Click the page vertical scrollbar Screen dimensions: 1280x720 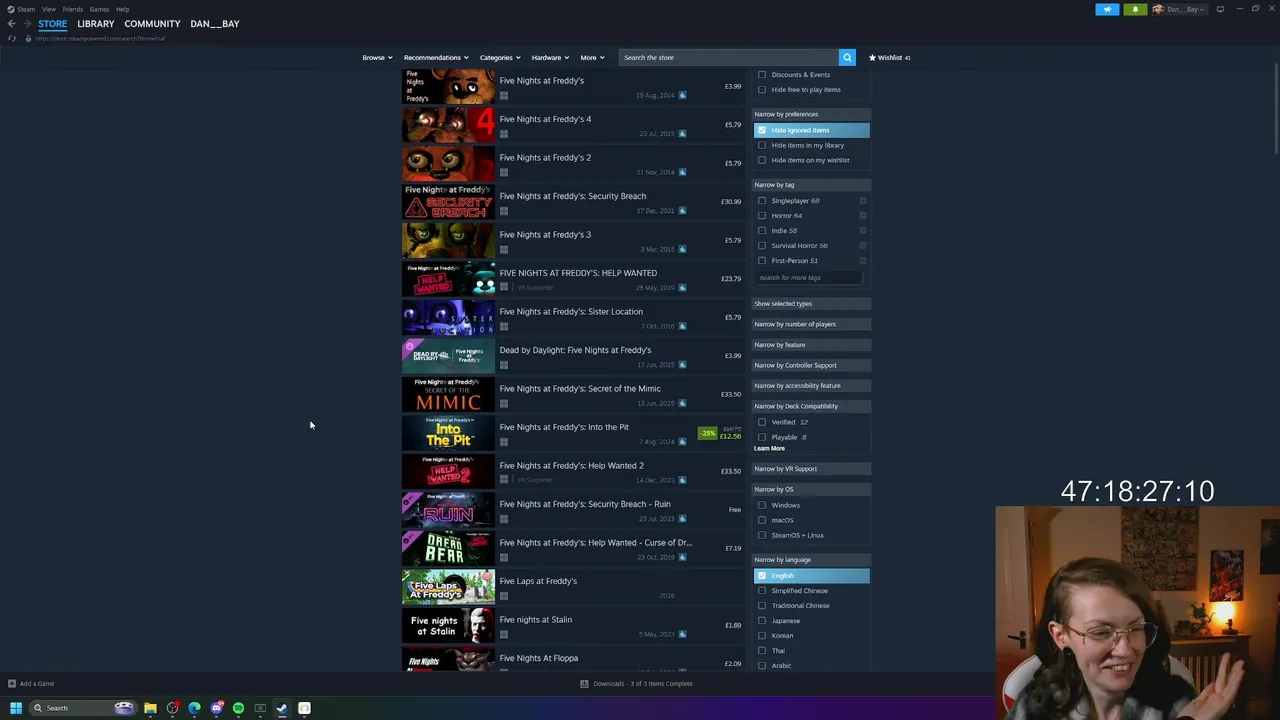pyautogui.click(x=1275, y=110)
